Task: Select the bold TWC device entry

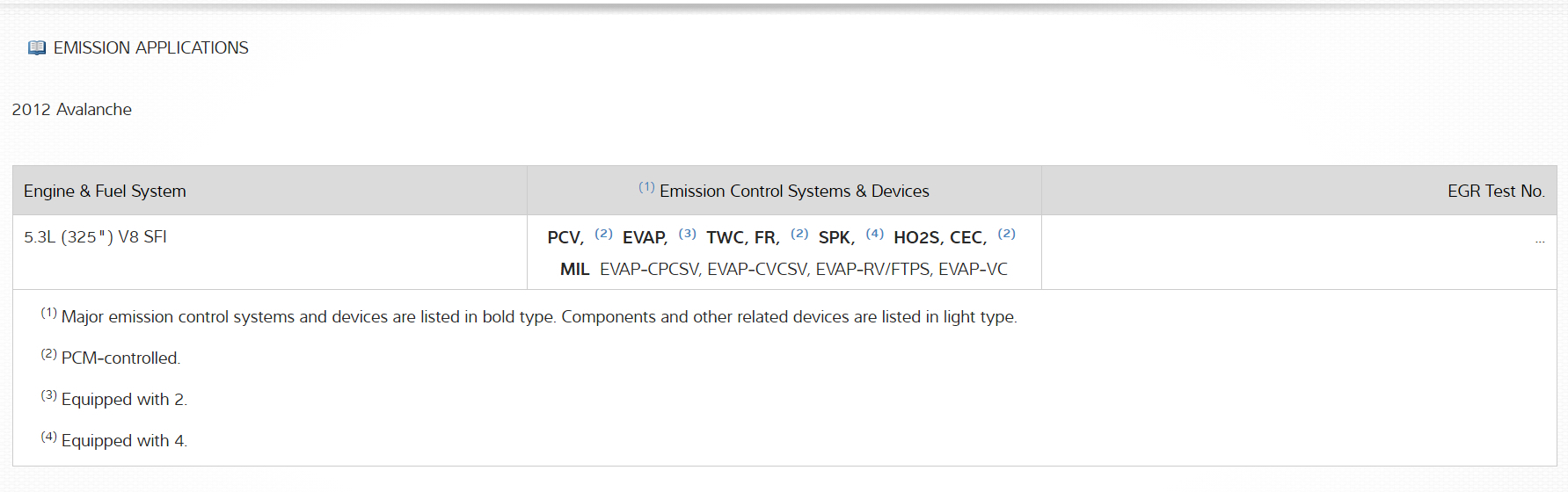Action: [x=726, y=237]
